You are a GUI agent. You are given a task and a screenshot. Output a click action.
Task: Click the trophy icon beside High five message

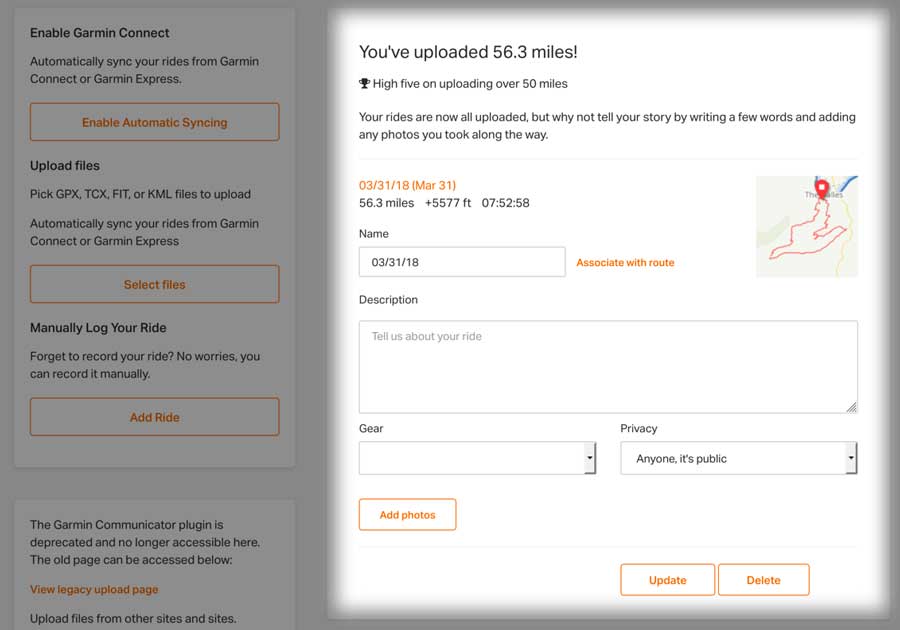(x=364, y=84)
